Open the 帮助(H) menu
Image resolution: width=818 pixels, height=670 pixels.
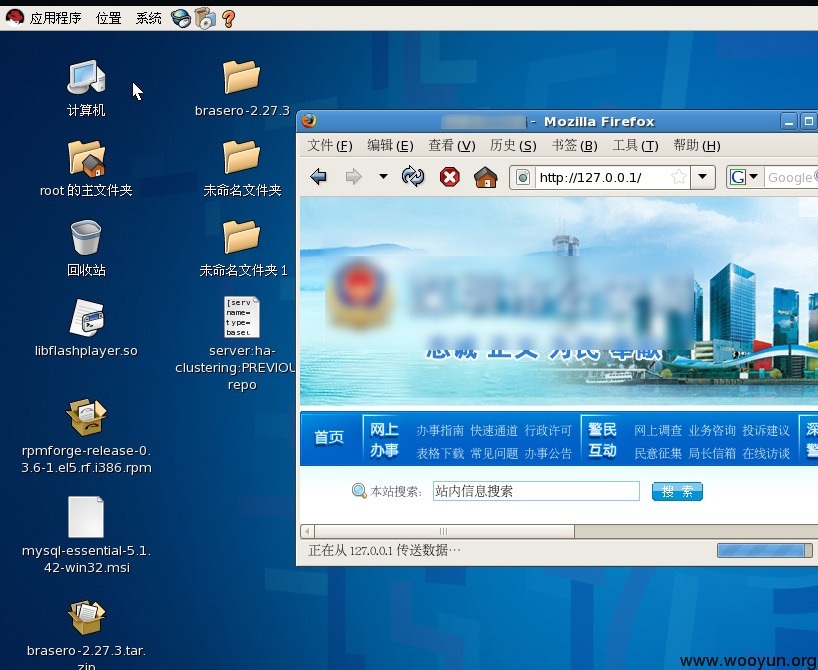697,146
